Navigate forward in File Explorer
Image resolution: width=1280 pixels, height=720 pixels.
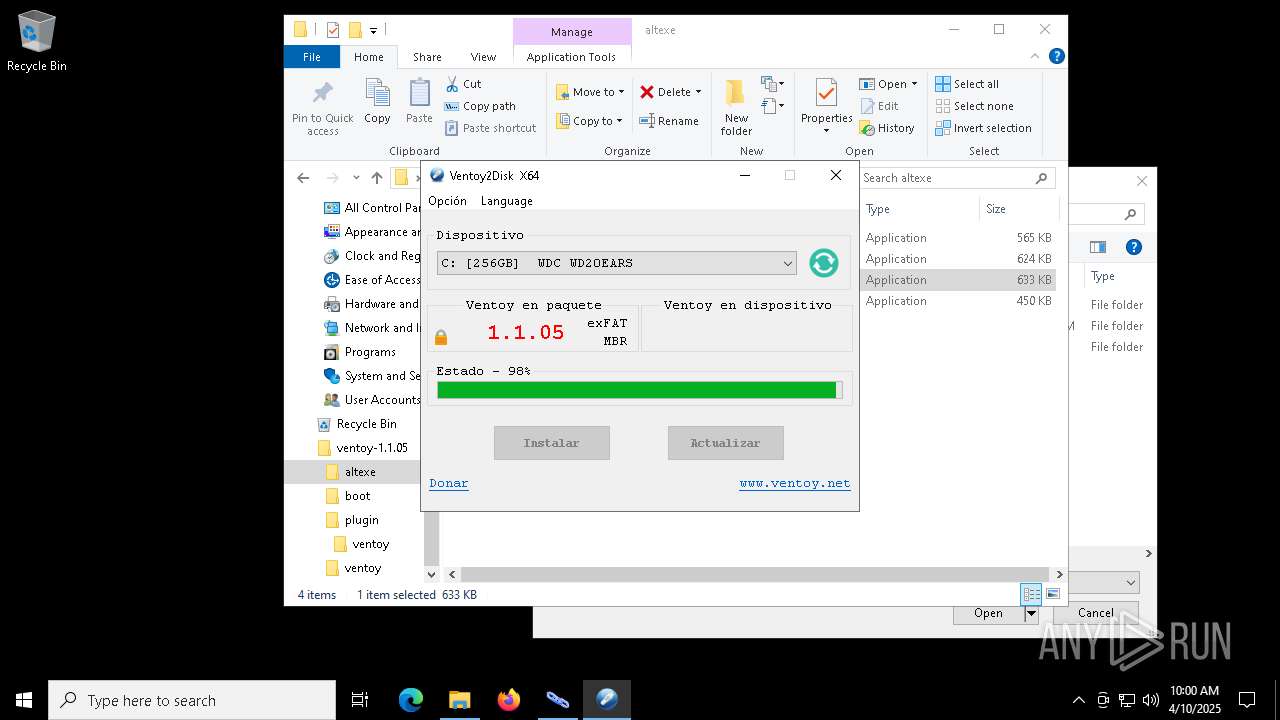(x=332, y=178)
